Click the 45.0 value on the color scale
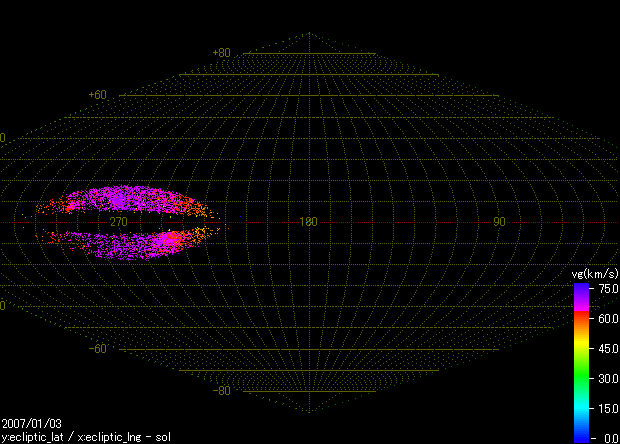The image size is (620, 444). click(x=607, y=348)
